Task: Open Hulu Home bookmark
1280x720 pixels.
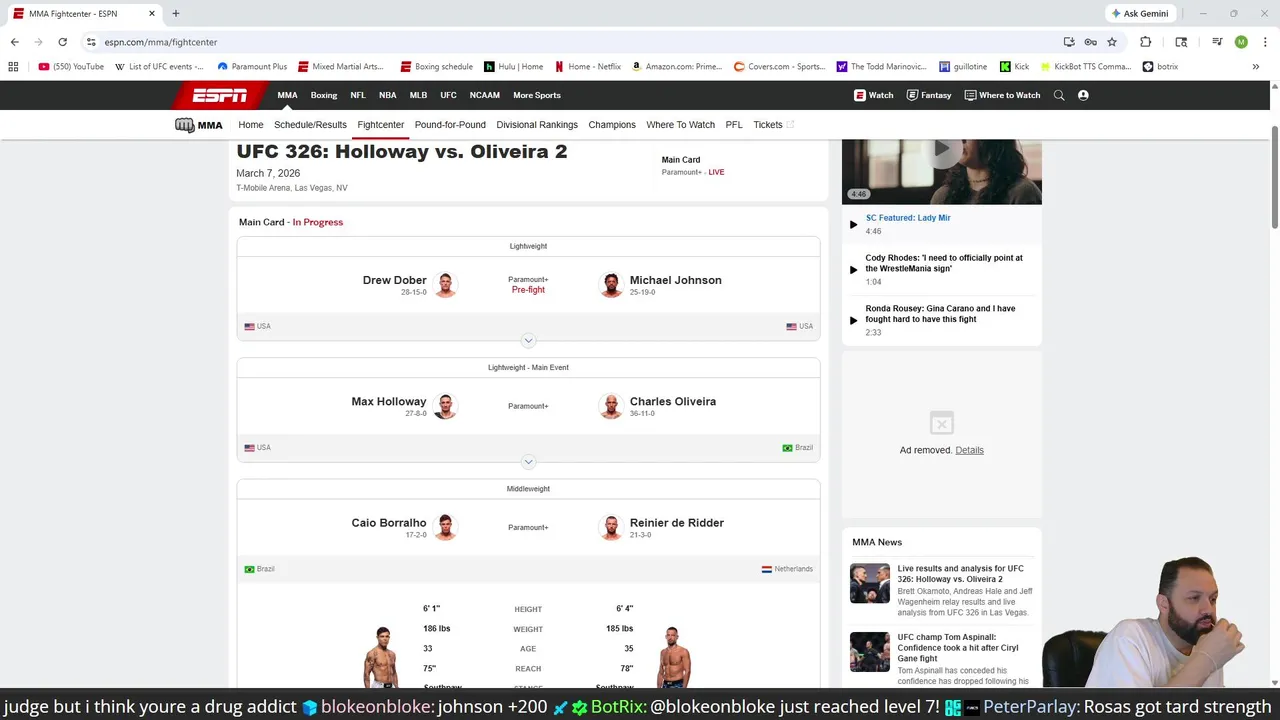Action: pos(514,67)
